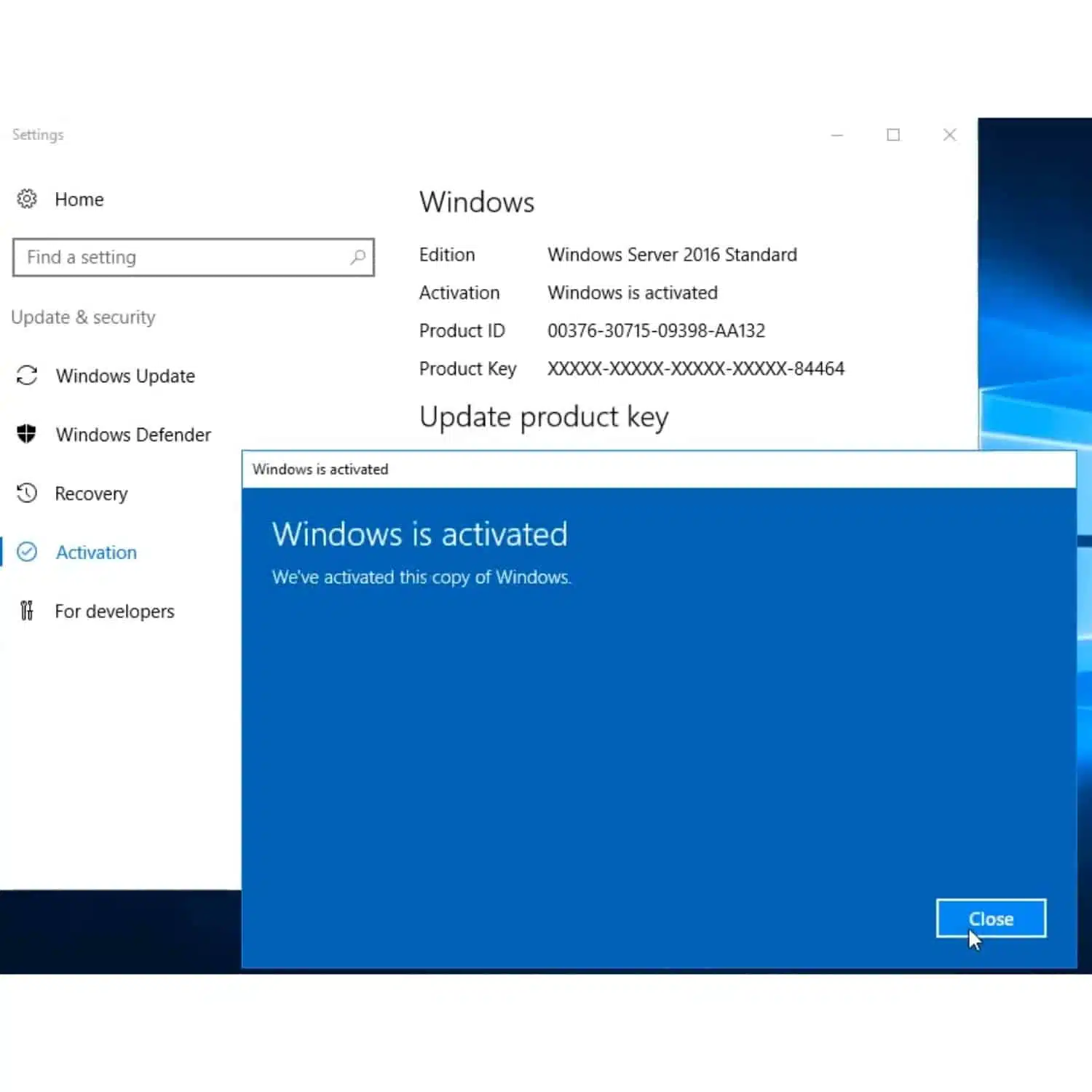Screen dimensions: 1092x1092
Task: Click the For developers tools icon
Action: click(27, 611)
